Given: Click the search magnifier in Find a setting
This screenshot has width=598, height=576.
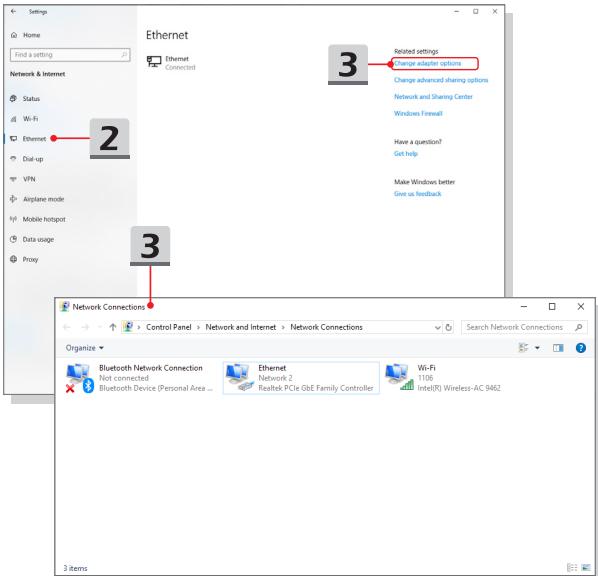Looking at the screenshot, I should coord(124,55).
